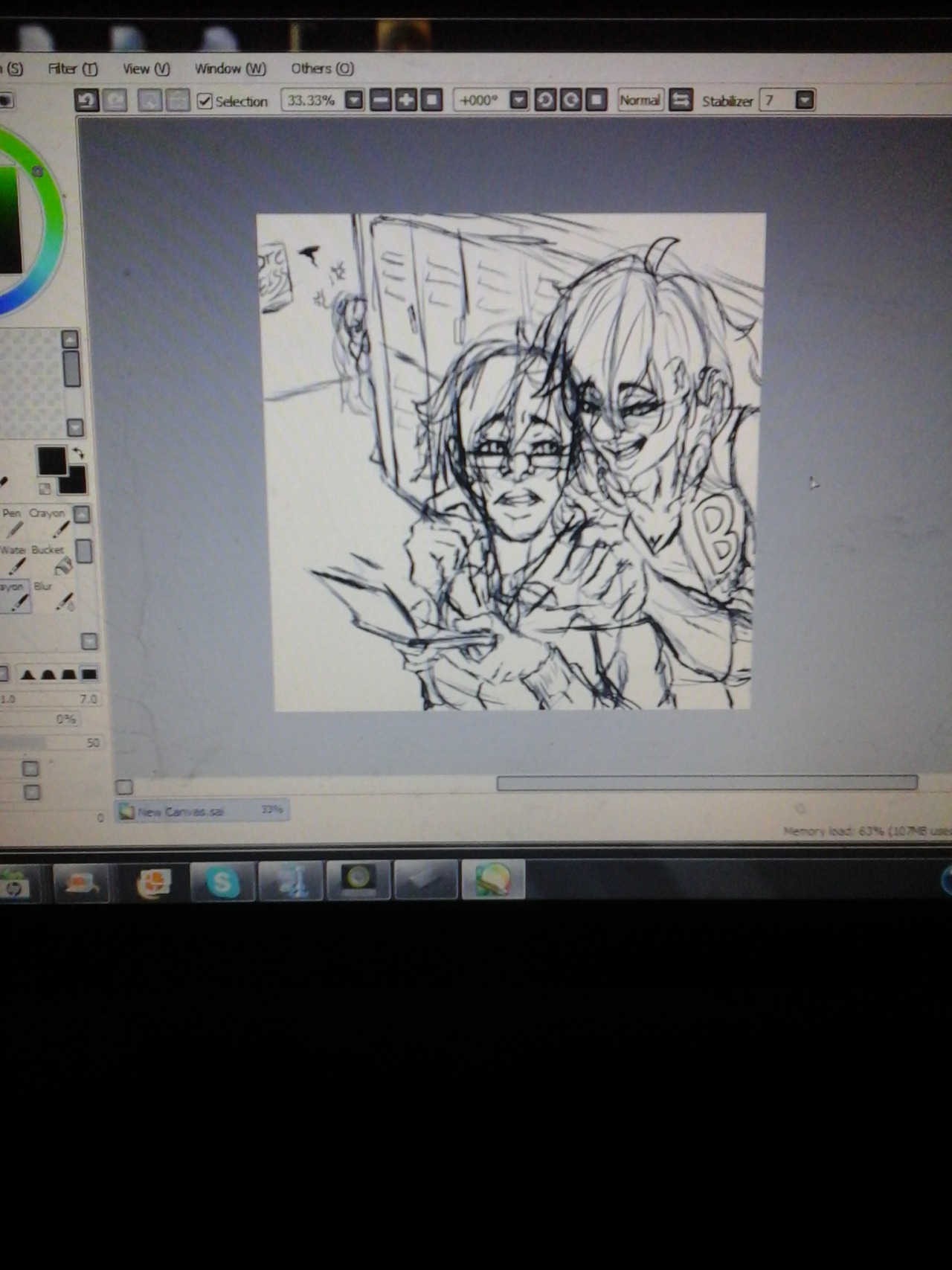Click the sketch drawing on the canvas
Viewport: 952px width, 1270px height.
[512, 461]
